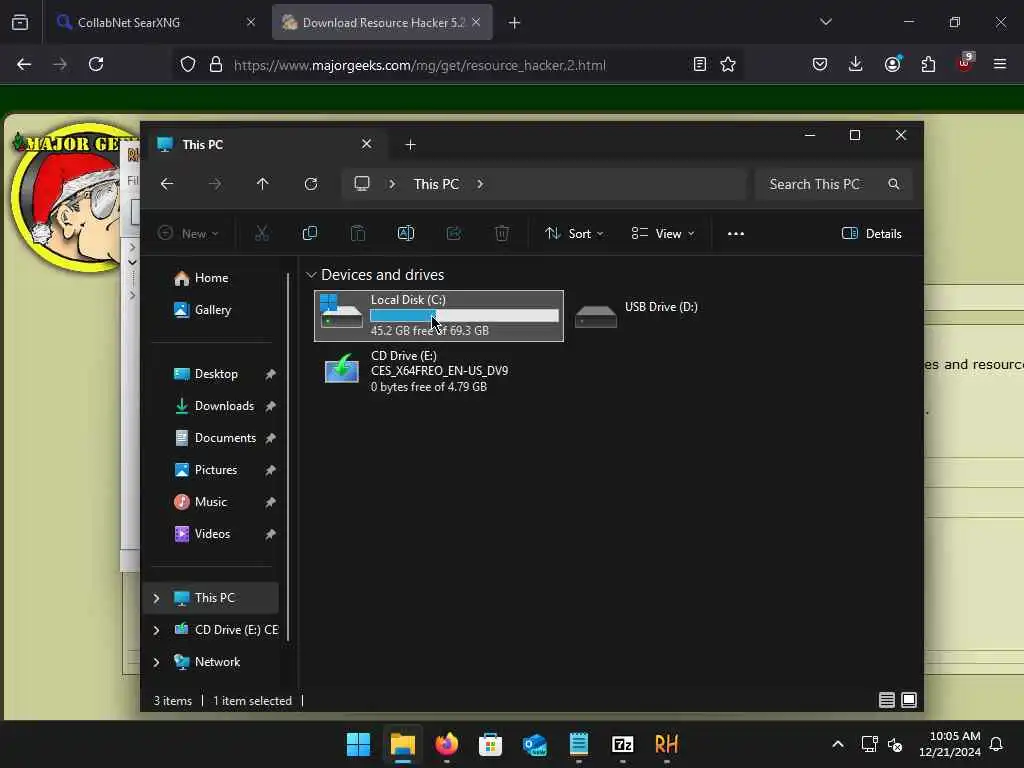Click the '3 items' status bar text

coord(172,701)
